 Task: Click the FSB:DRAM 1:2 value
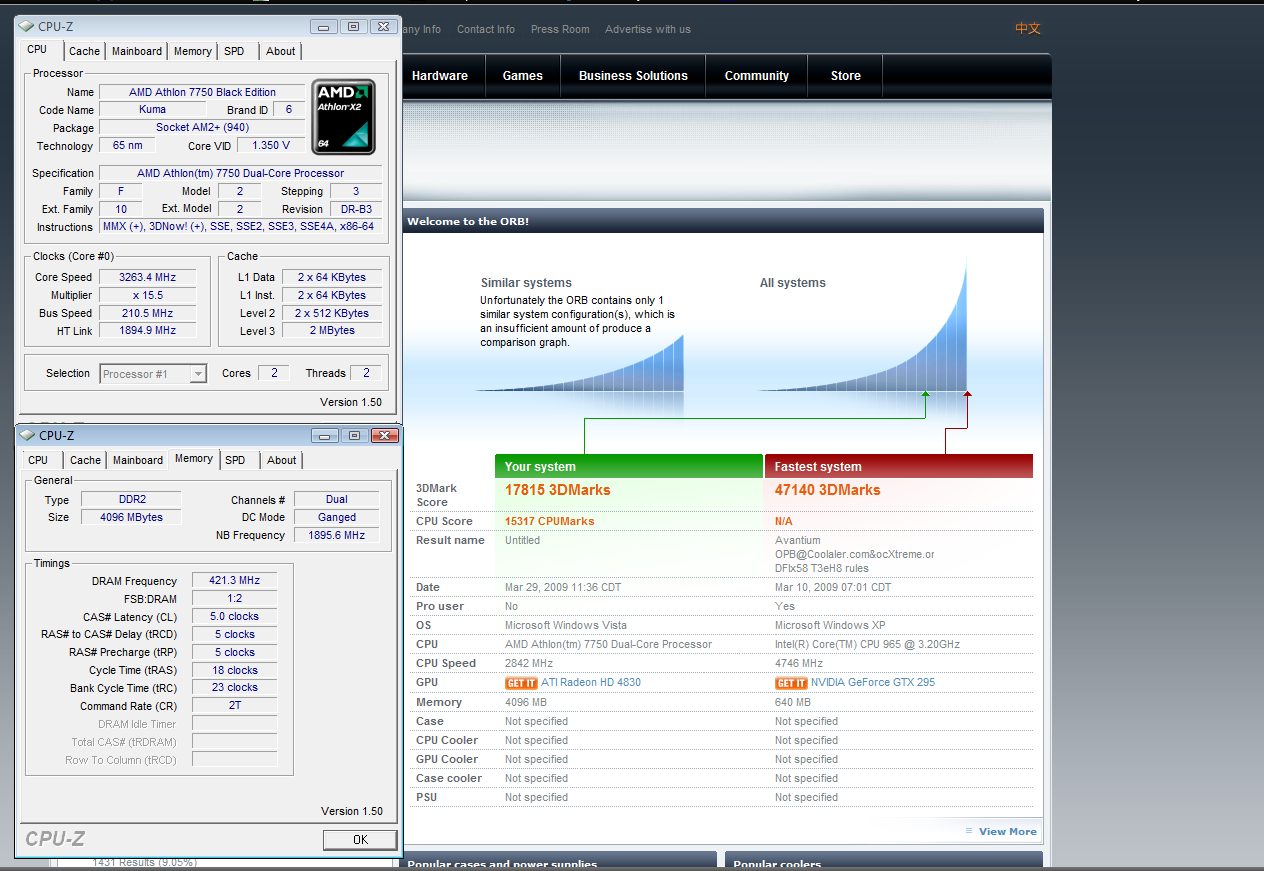[x=235, y=599]
